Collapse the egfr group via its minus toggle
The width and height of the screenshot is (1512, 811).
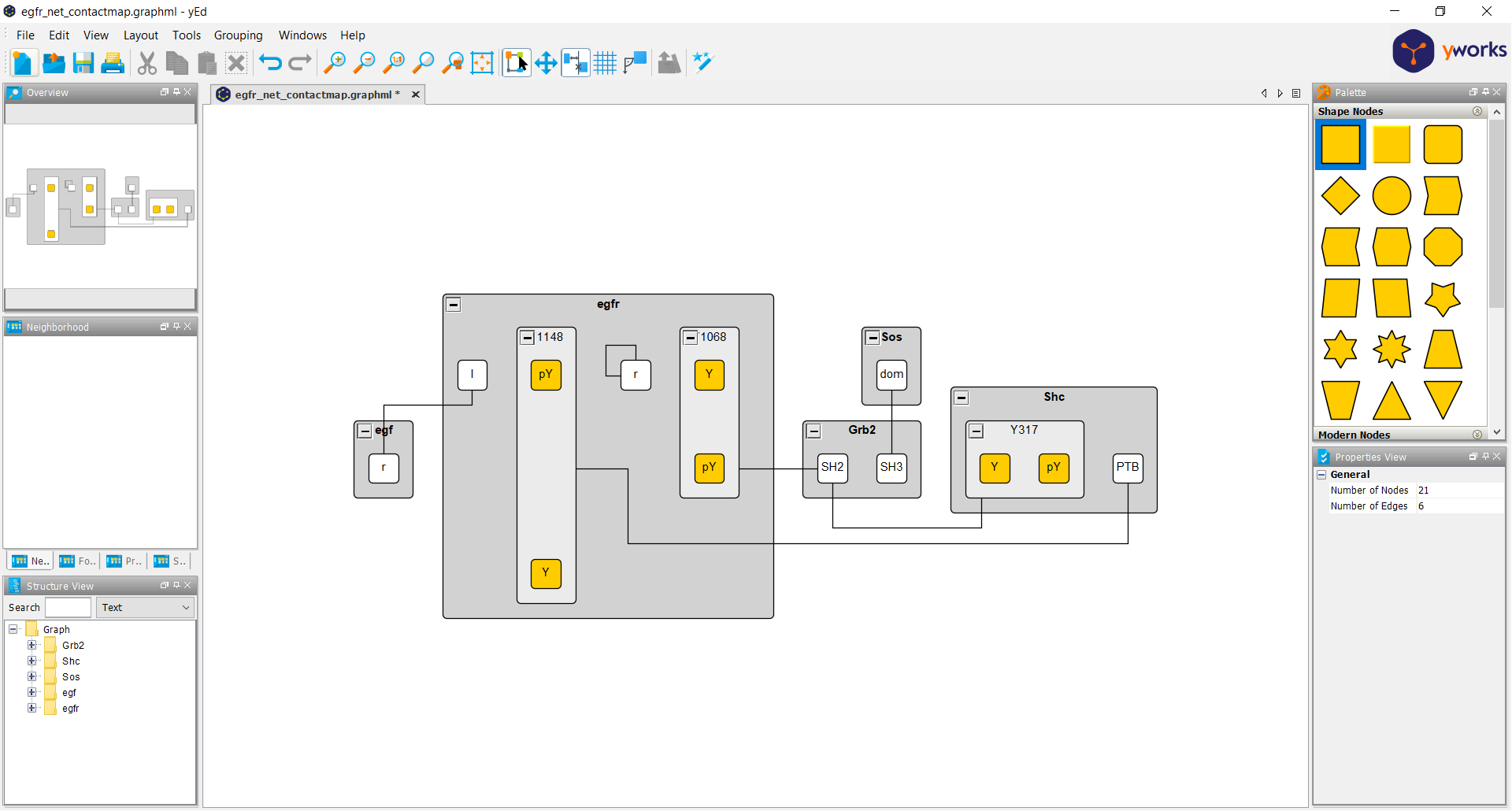click(454, 304)
